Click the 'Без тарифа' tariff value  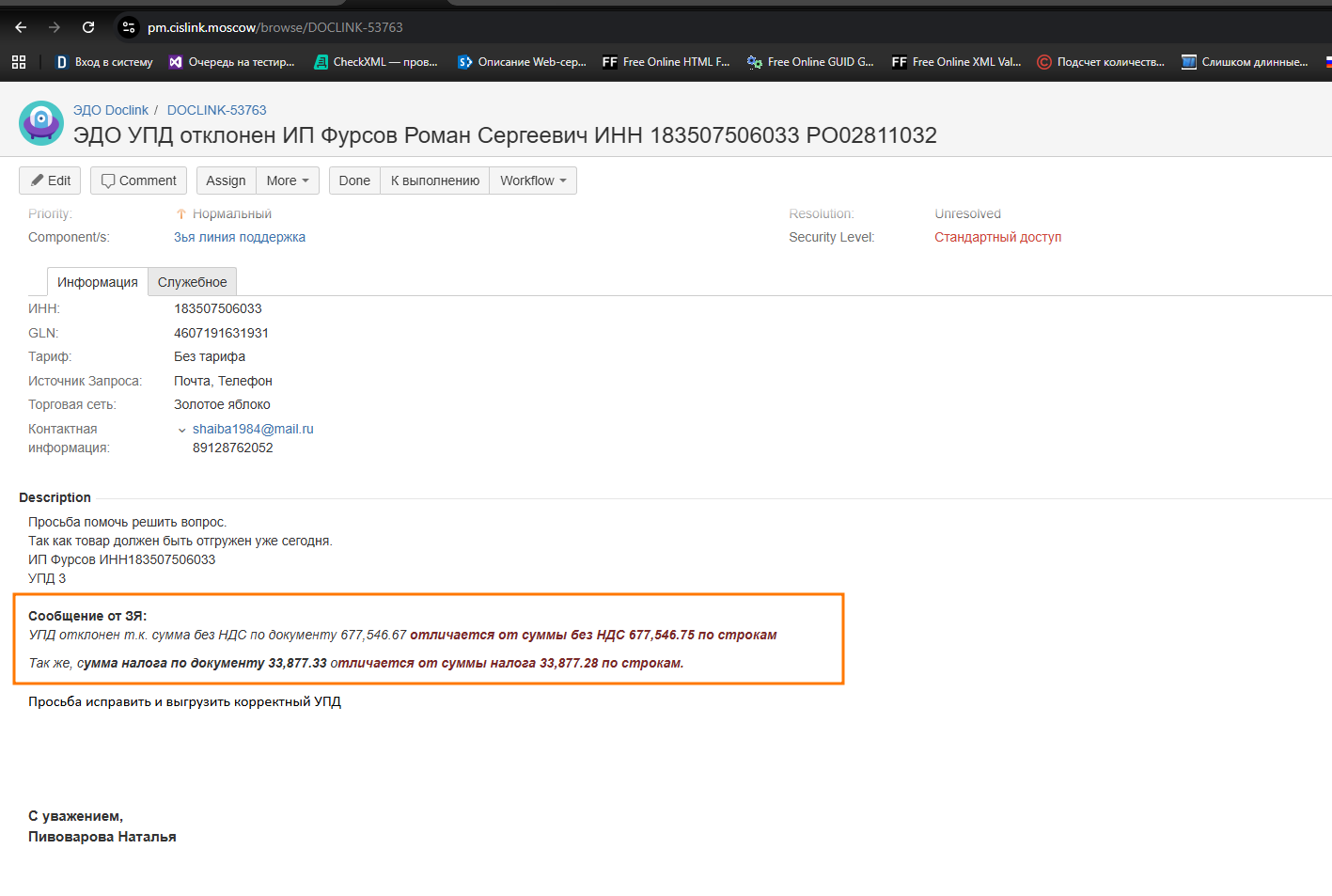210,356
